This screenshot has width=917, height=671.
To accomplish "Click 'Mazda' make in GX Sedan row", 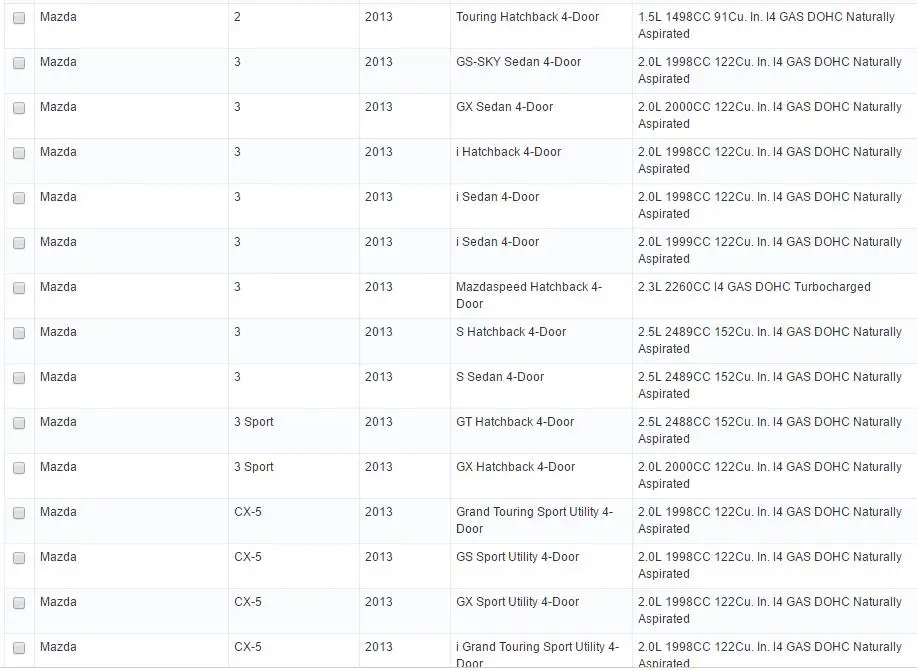I will (58, 107).
